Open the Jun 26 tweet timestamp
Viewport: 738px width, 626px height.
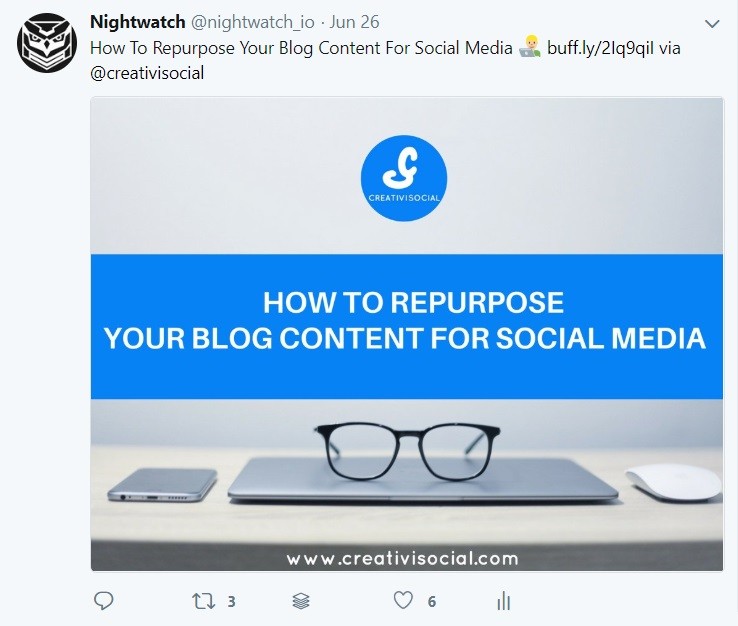(354, 22)
